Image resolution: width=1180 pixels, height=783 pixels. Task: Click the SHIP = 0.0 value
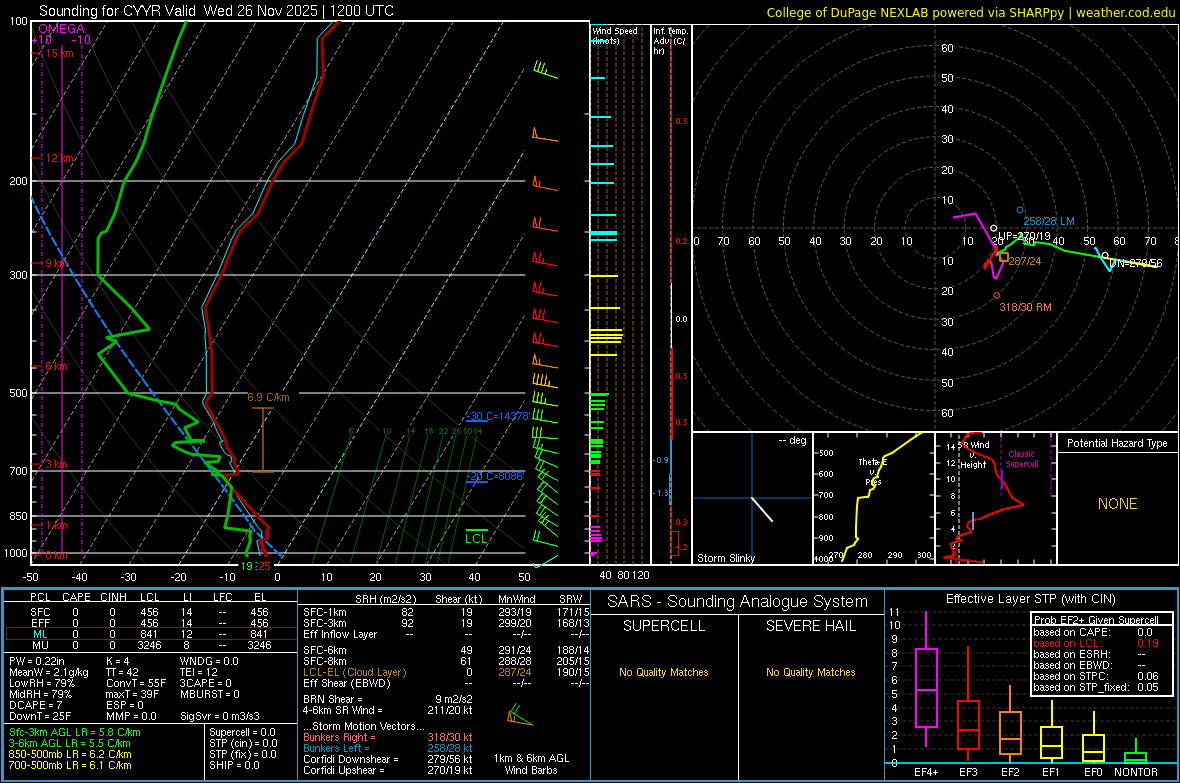tap(234, 765)
